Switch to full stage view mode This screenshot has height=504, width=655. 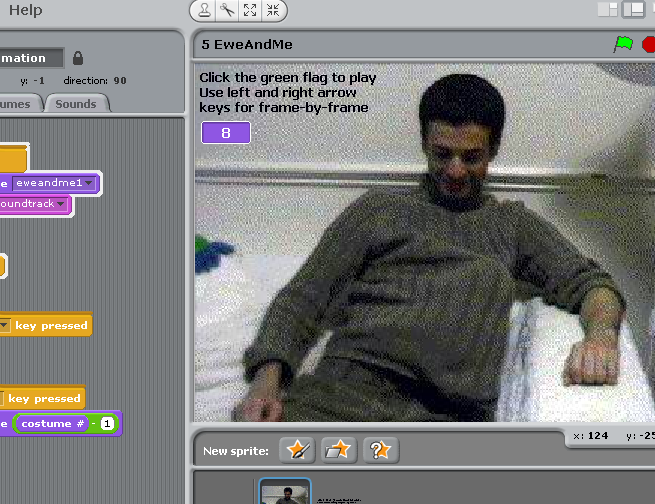(633, 10)
